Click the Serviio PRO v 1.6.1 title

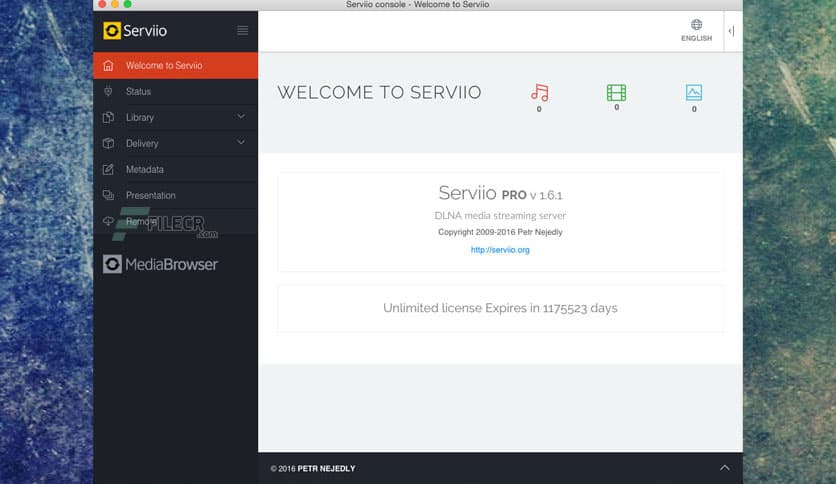tap(500, 193)
